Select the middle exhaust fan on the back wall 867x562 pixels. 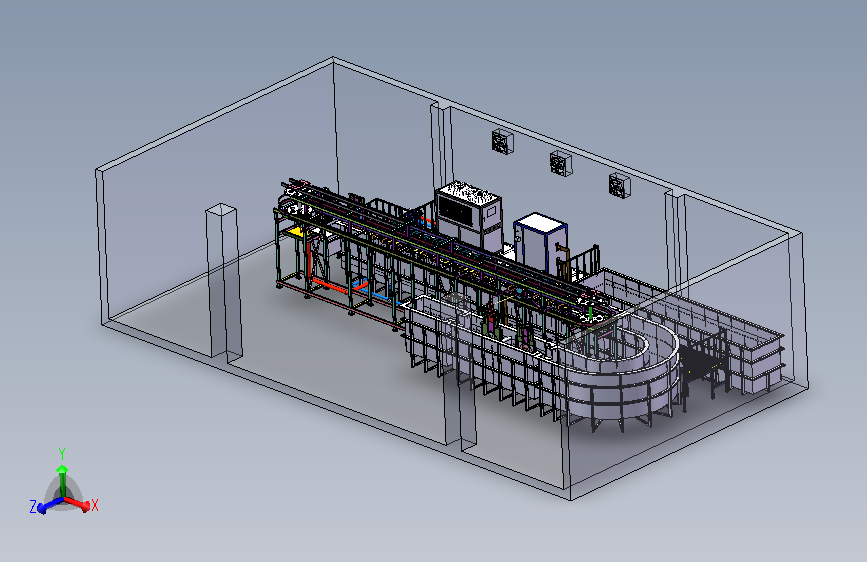tap(561, 163)
